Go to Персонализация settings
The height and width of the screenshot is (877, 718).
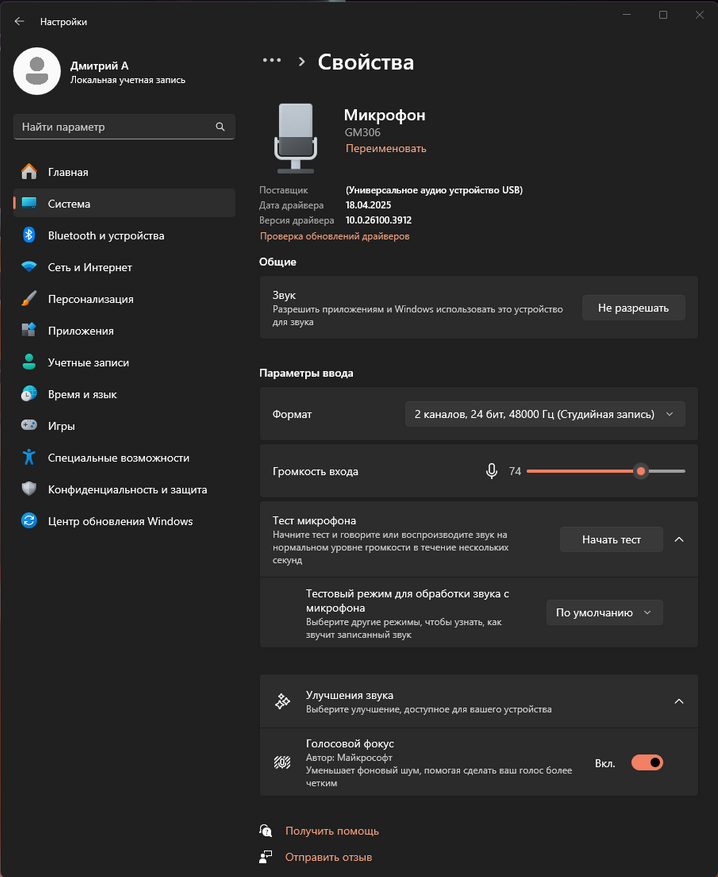90,299
